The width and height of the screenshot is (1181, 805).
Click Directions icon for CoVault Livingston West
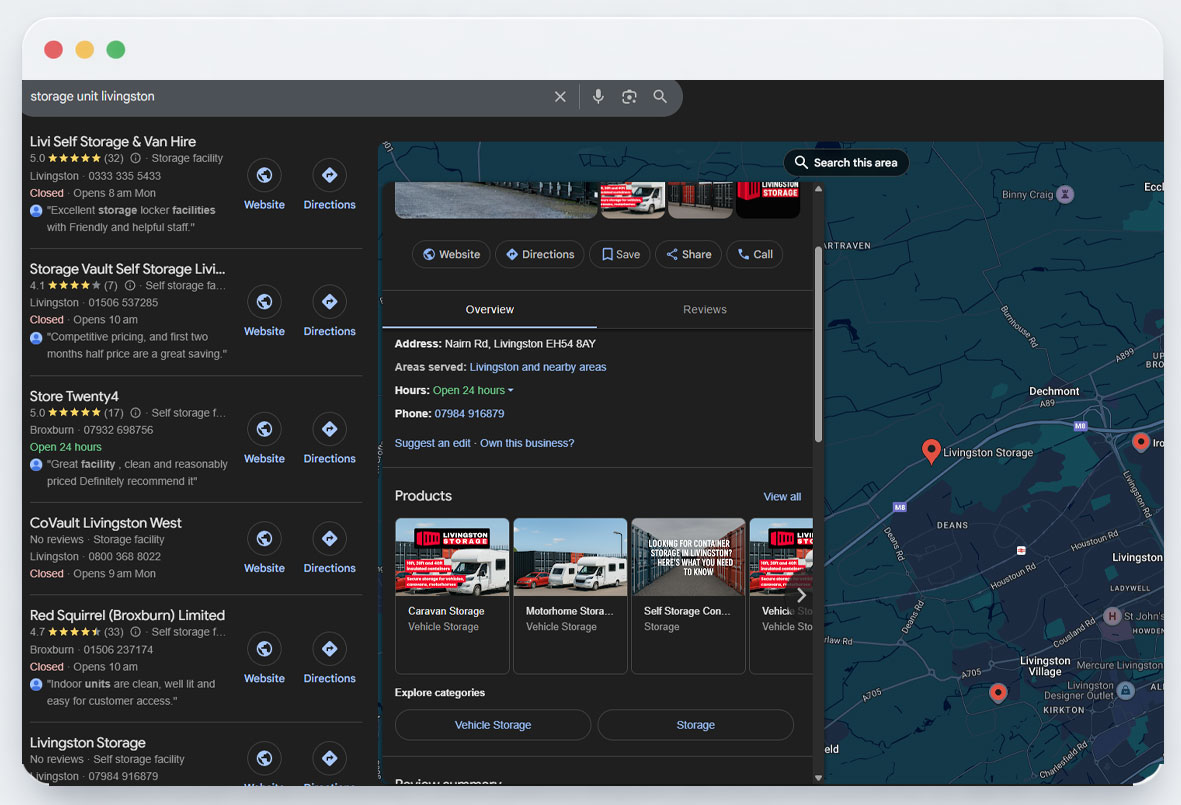click(x=329, y=539)
